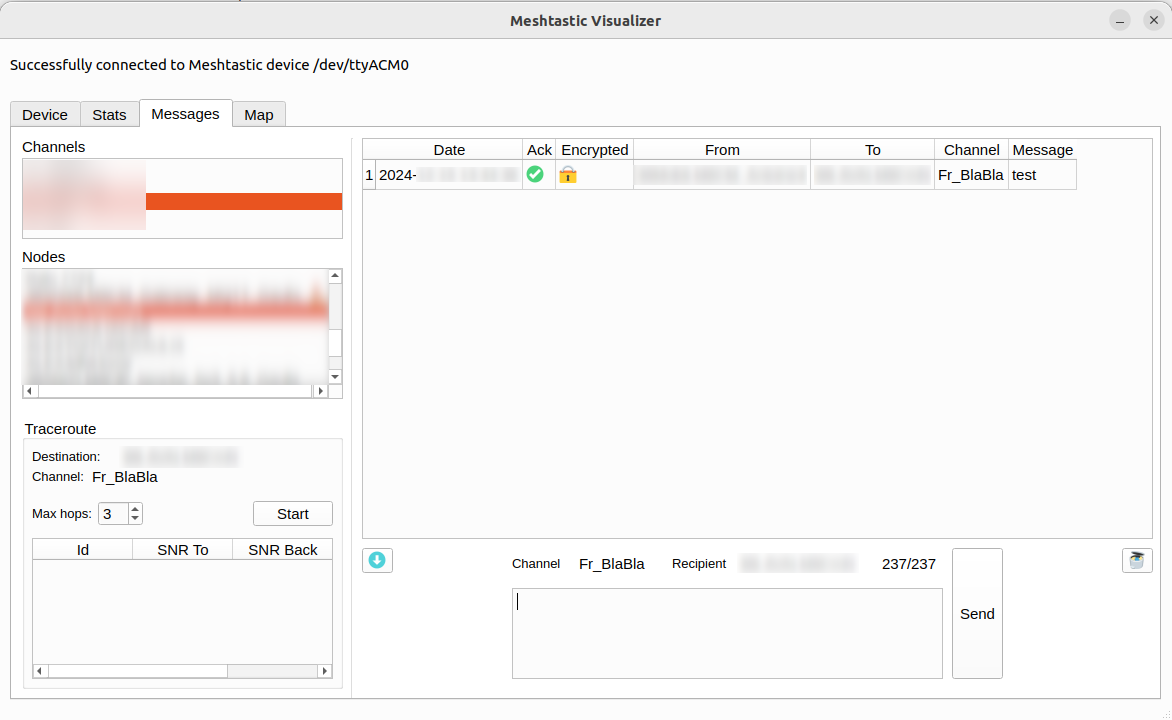Click the Fr_BlaBla cell in message row

[x=971, y=175]
